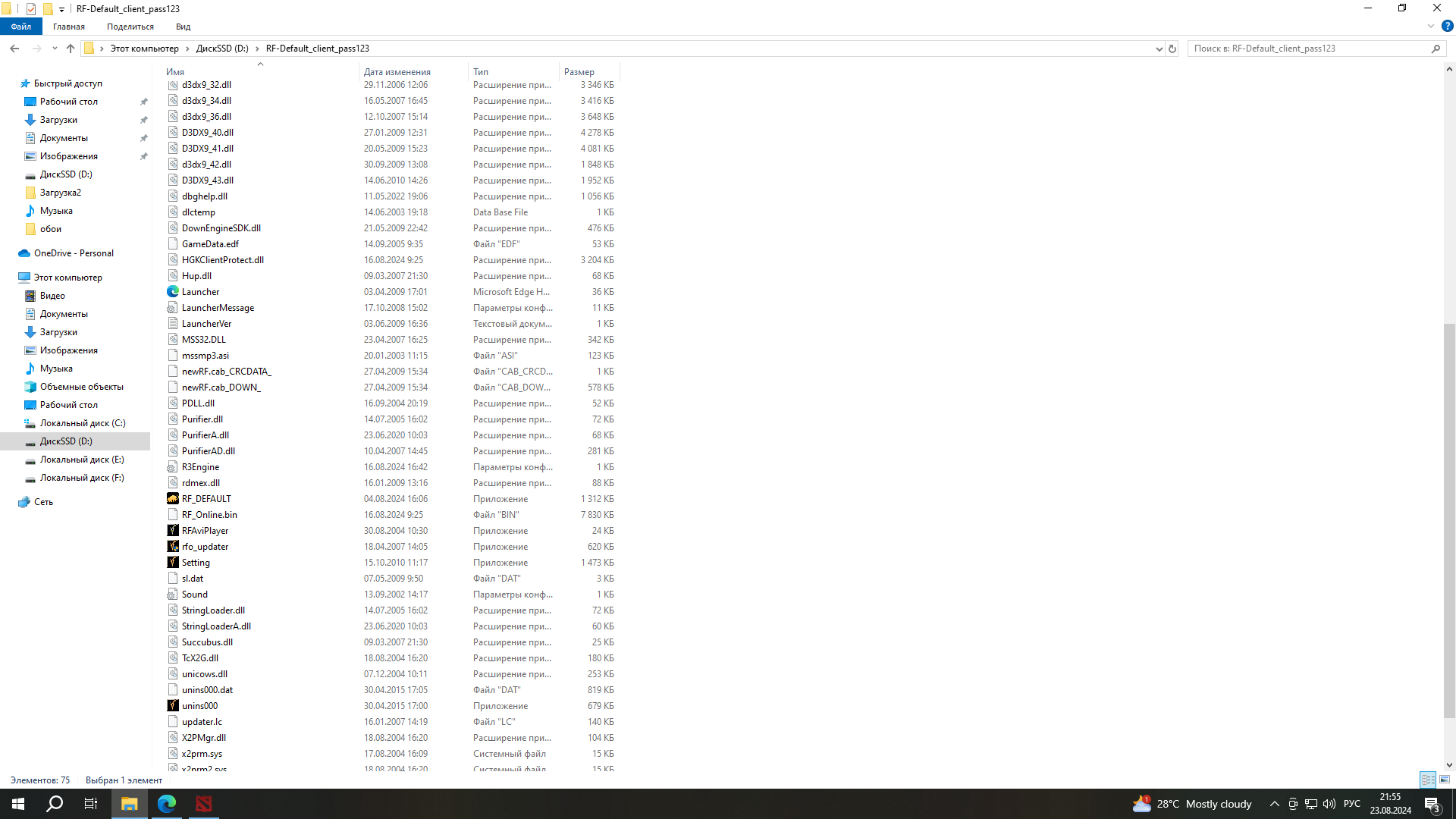Sort files by the Размер column
The height and width of the screenshot is (819, 1456).
pyautogui.click(x=590, y=71)
